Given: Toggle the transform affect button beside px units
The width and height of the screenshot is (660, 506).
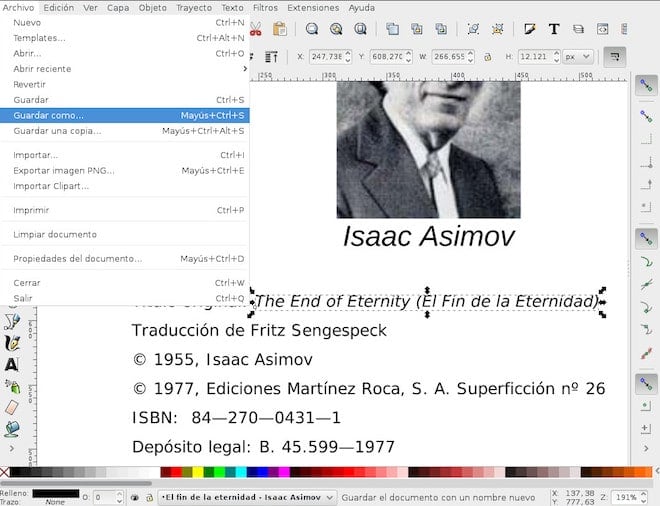Looking at the screenshot, I should click(615, 57).
